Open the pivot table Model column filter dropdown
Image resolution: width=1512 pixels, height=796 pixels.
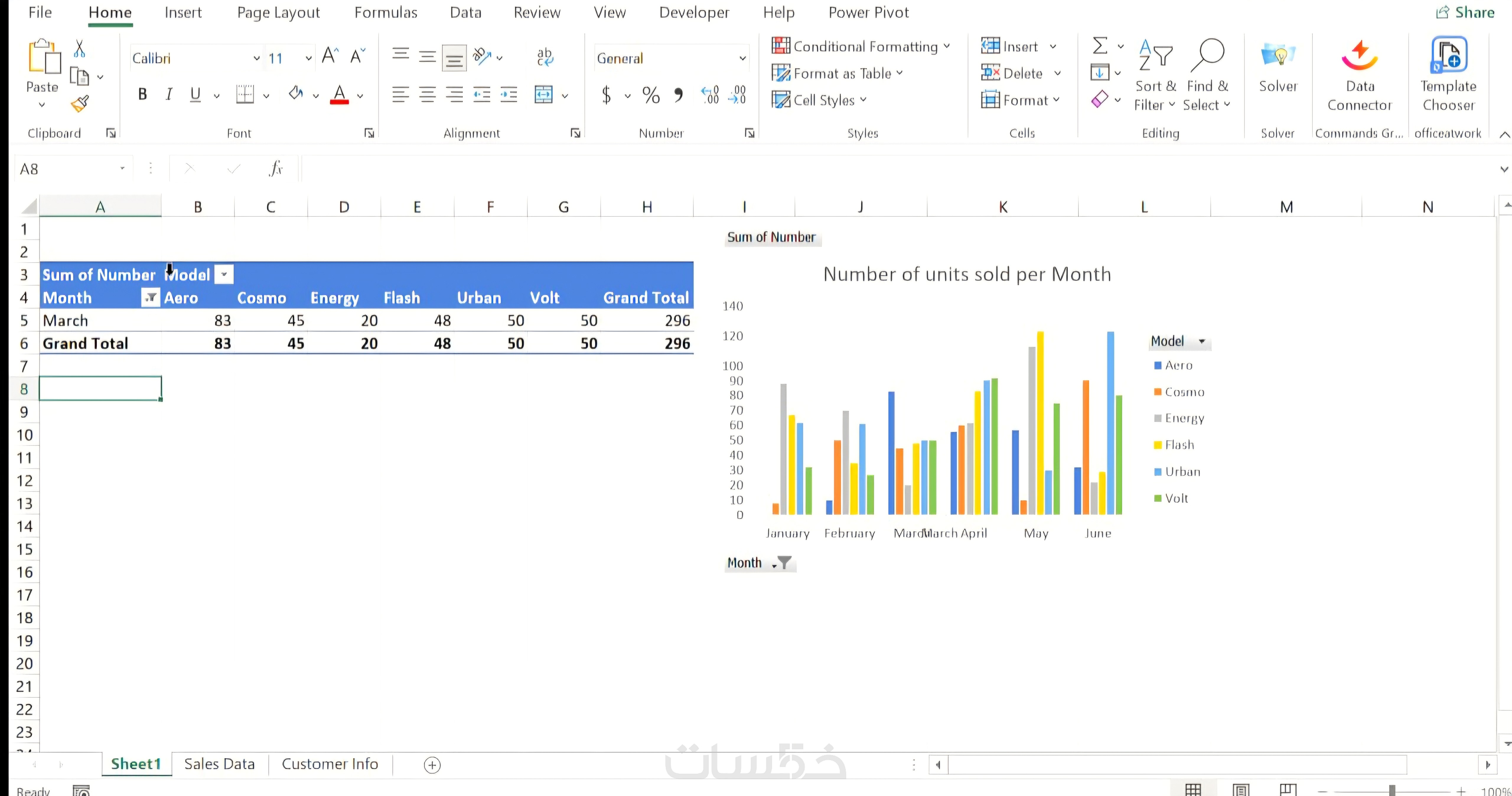point(224,274)
